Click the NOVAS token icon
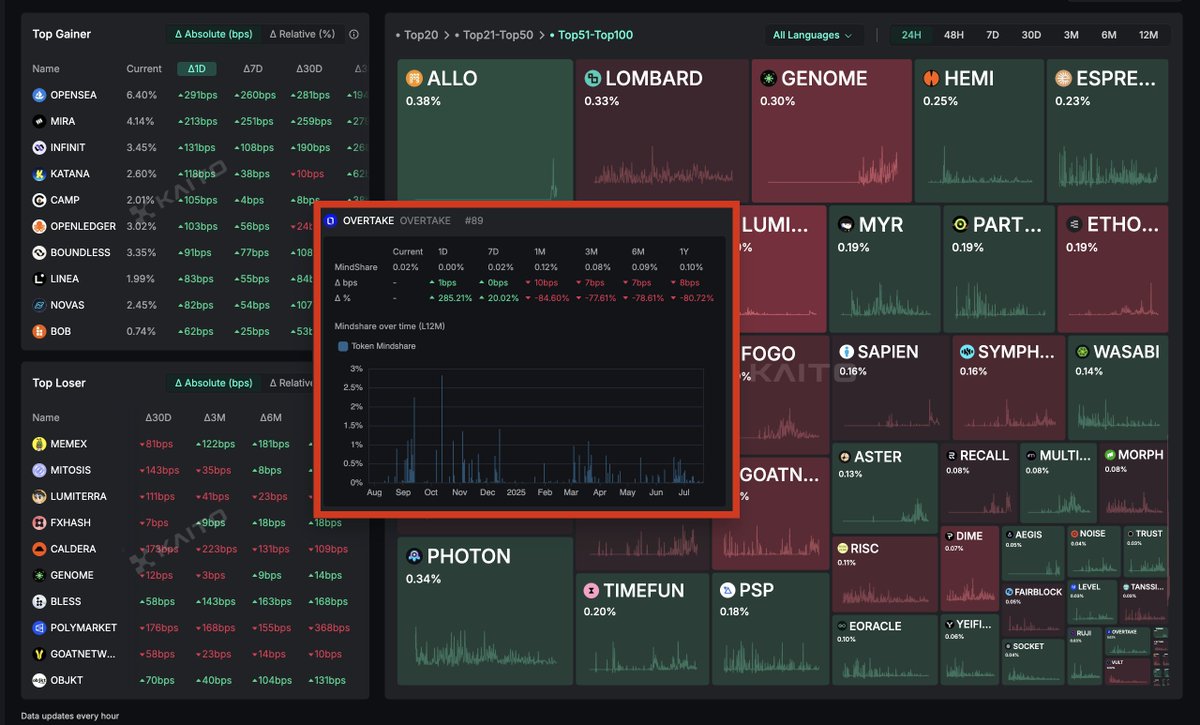 [x=39, y=305]
